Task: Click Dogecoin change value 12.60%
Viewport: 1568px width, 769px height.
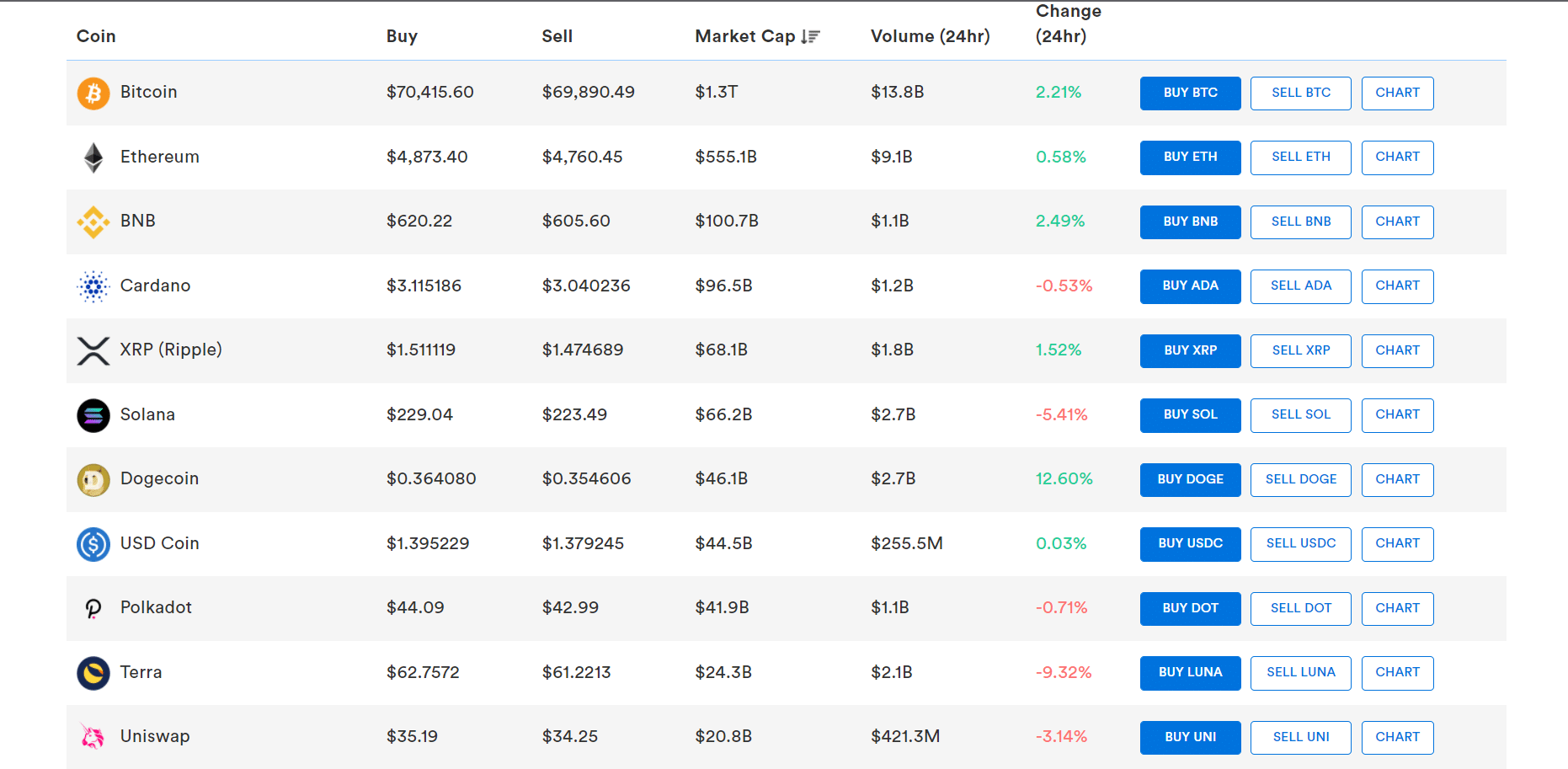Action: tap(1064, 478)
